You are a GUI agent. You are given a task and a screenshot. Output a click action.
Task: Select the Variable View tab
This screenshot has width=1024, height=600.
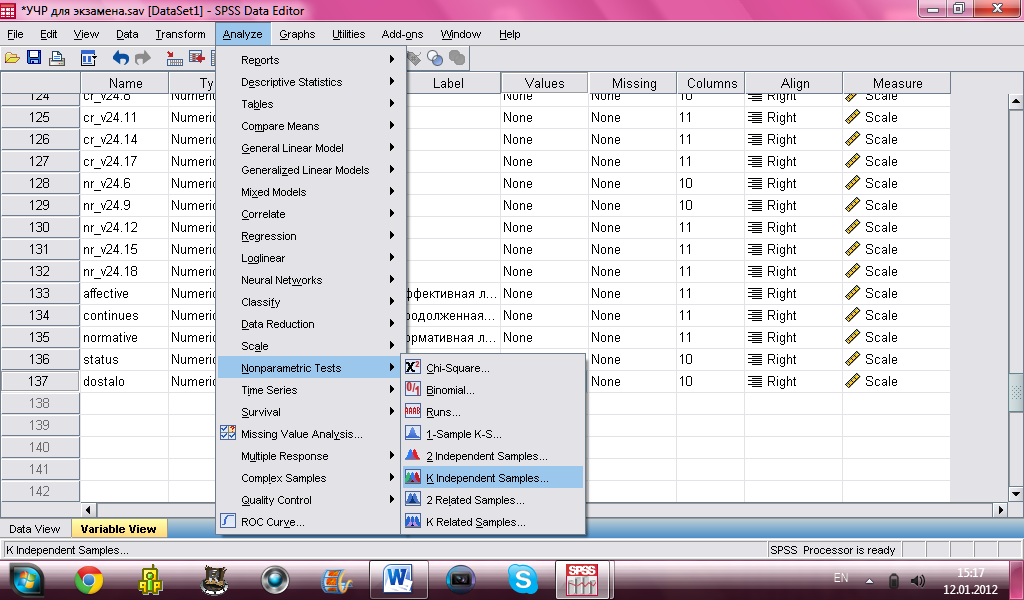(118, 529)
